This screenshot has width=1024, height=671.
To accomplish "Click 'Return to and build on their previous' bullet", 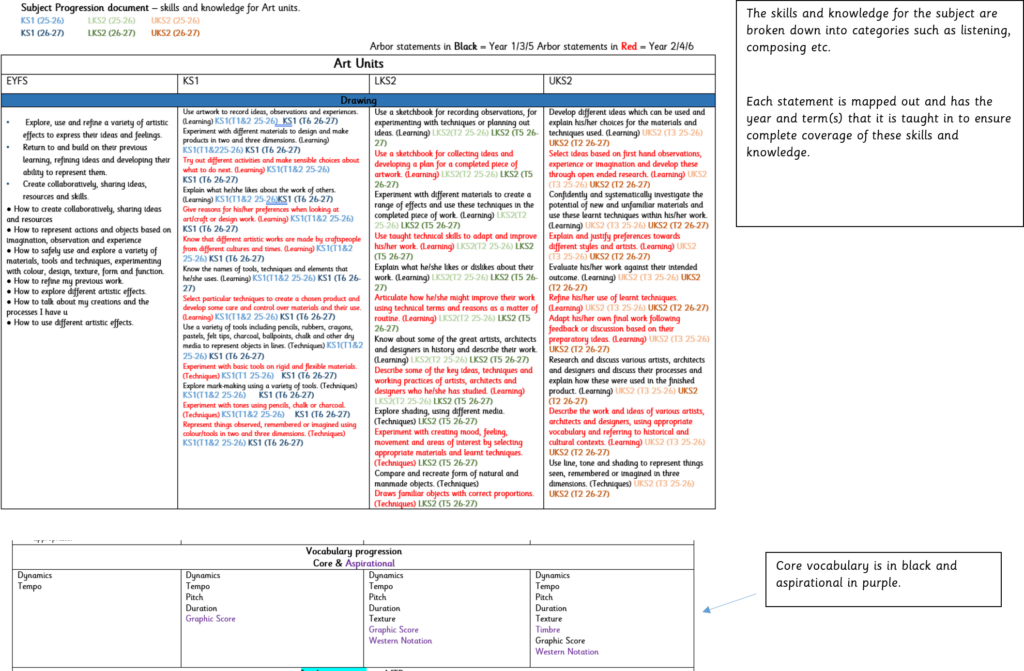I will [96, 160].
